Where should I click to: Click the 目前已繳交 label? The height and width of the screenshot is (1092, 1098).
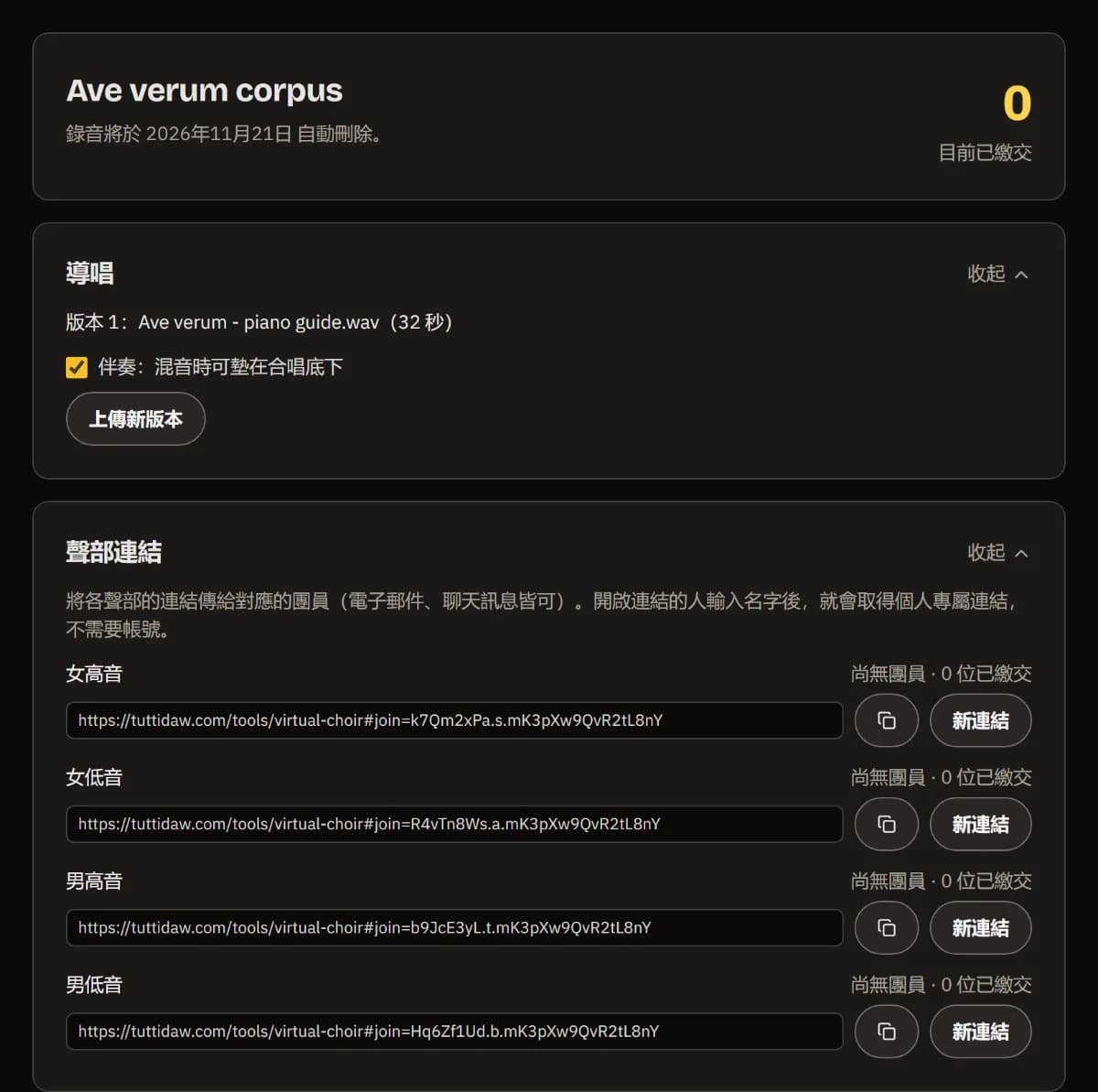pos(985,153)
